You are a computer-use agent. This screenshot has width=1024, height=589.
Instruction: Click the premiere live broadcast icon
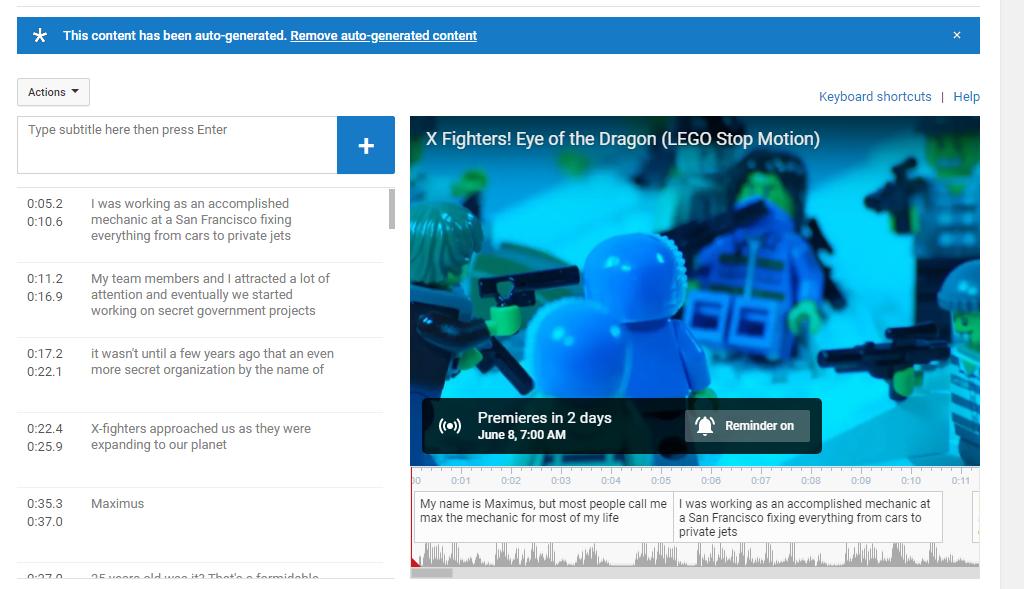(450, 426)
